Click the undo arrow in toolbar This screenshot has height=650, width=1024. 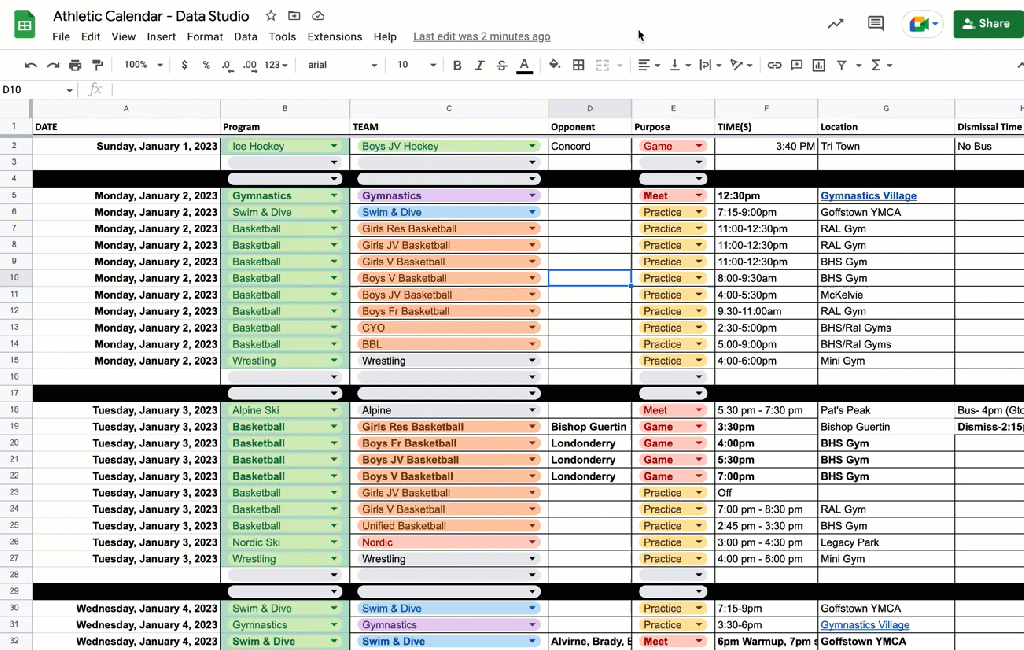pos(30,65)
